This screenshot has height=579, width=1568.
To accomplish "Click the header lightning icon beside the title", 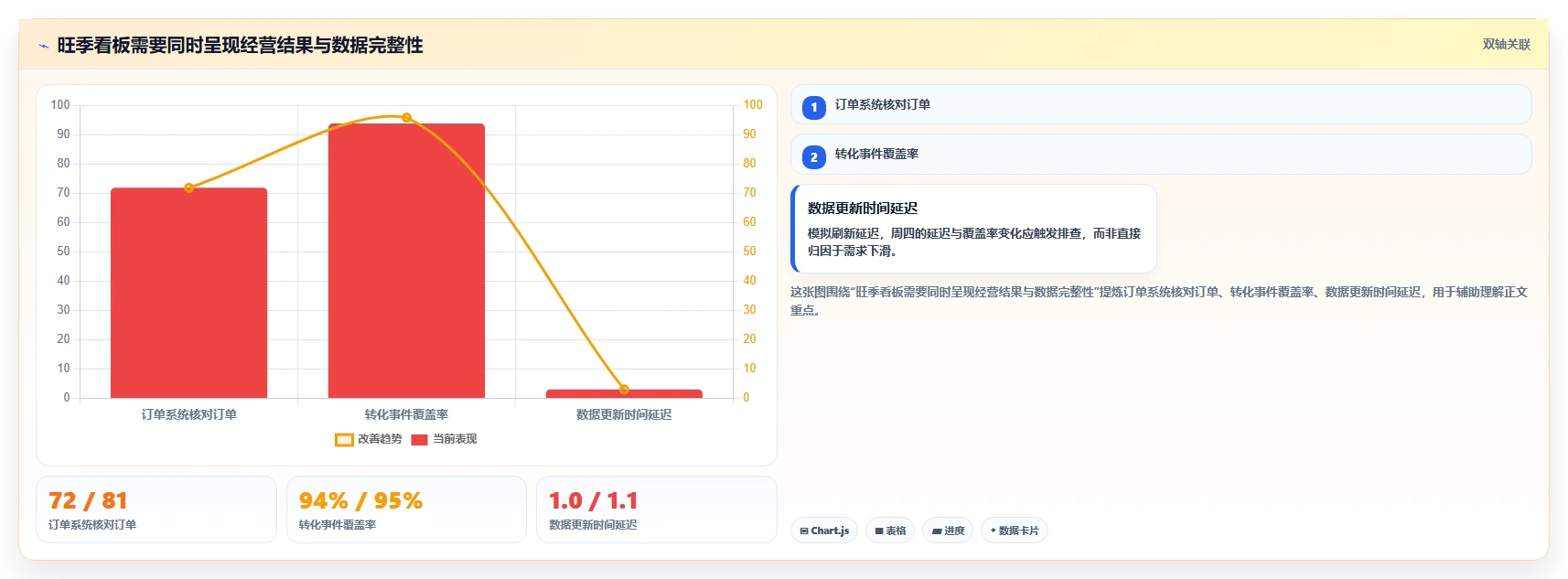I will (x=43, y=46).
